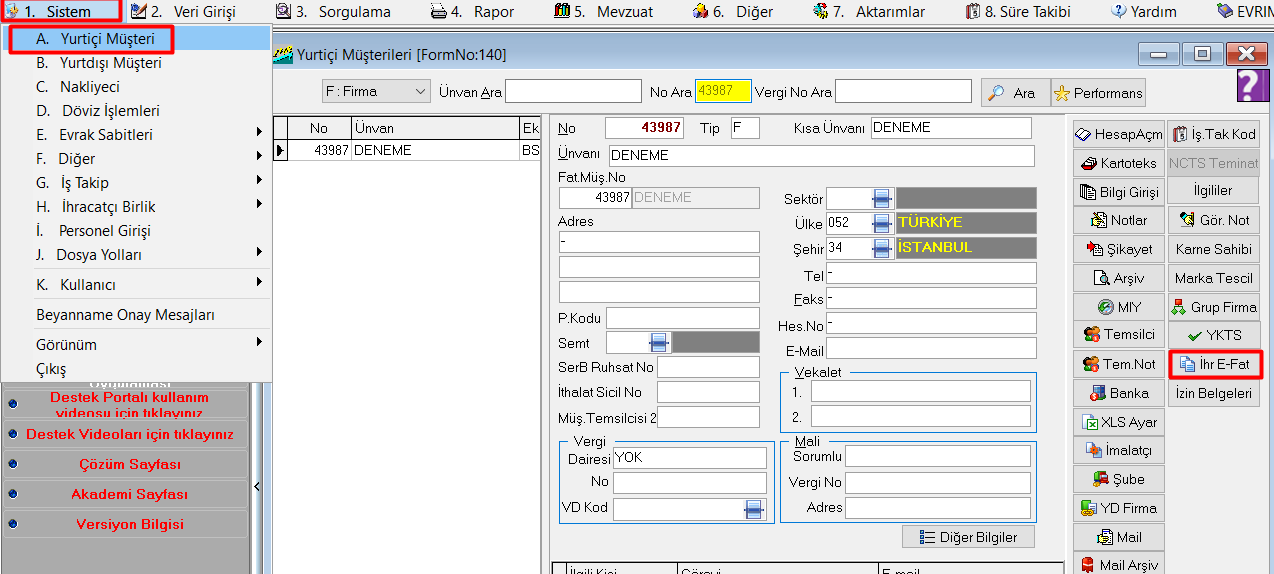The width and height of the screenshot is (1274, 574).
Task: Click the Vergi No Ara field
Action: tap(903, 92)
